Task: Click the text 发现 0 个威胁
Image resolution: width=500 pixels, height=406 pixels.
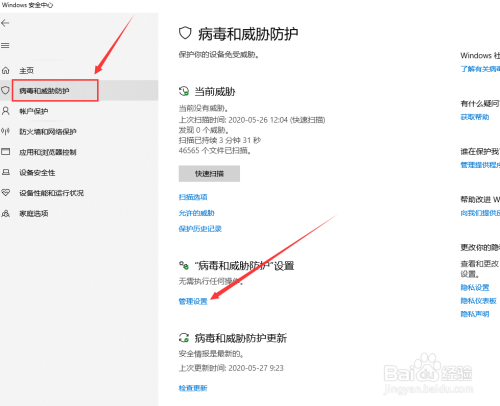Action: pyautogui.click(x=204, y=130)
